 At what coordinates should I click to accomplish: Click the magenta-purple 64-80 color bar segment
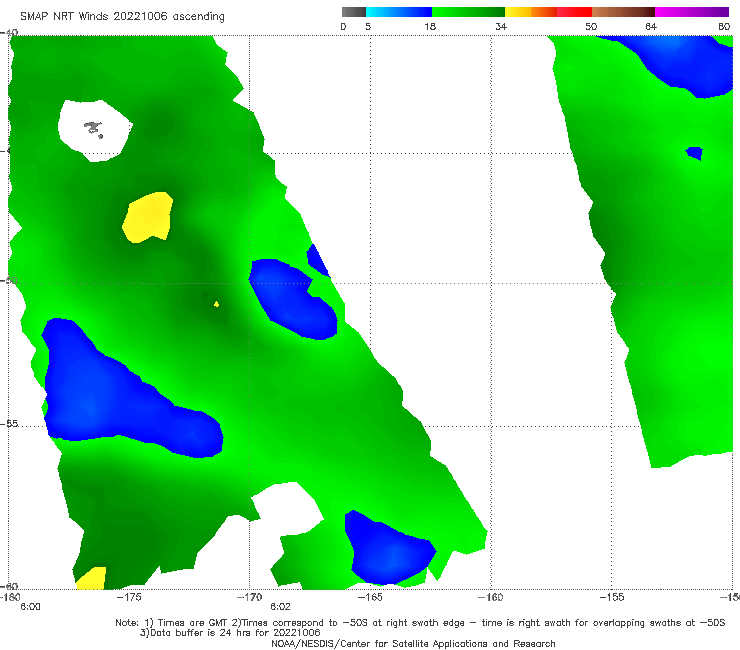pyautogui.click(x=692, y=12)
